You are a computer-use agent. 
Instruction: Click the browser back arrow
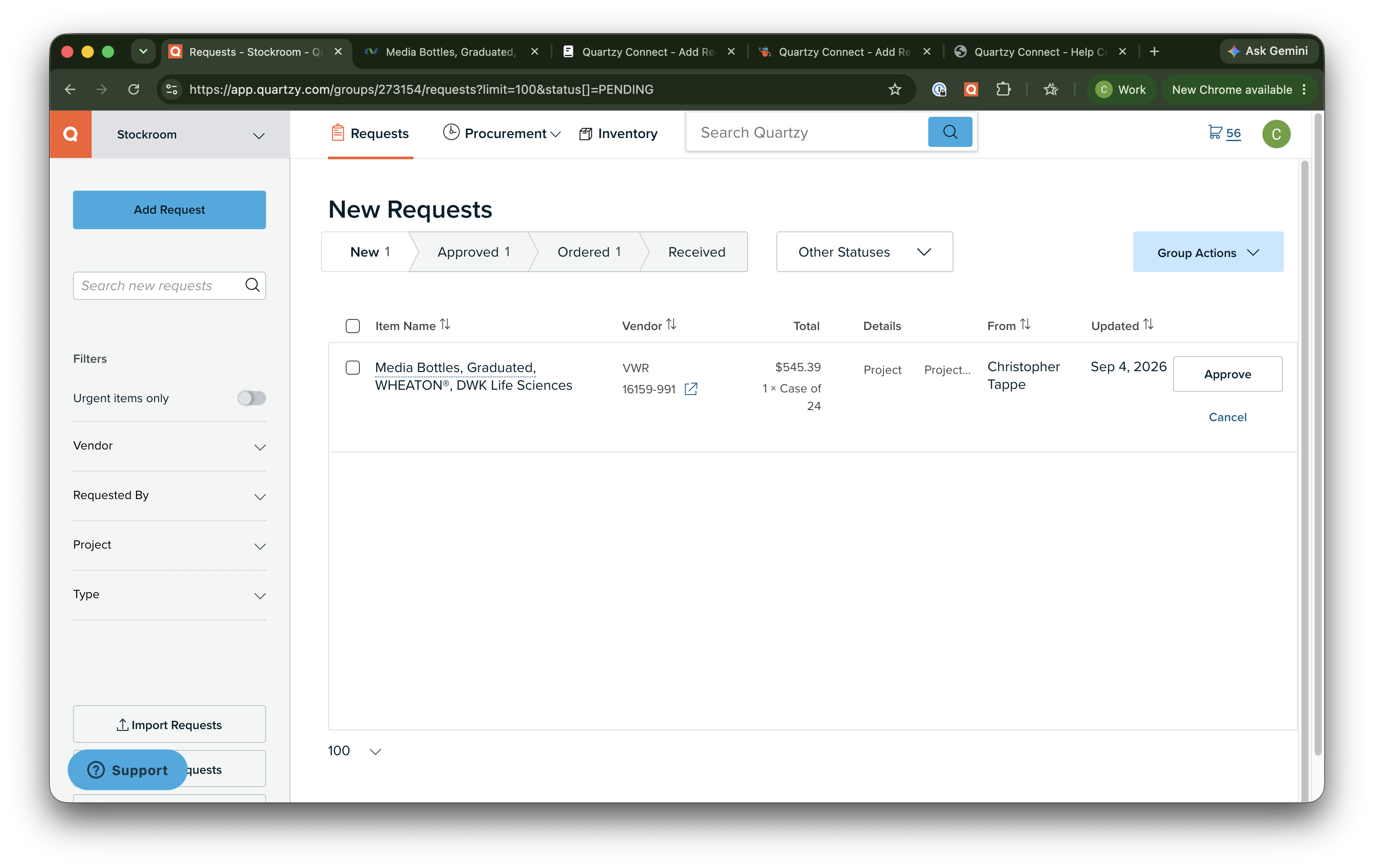click(x=70, y=89)
